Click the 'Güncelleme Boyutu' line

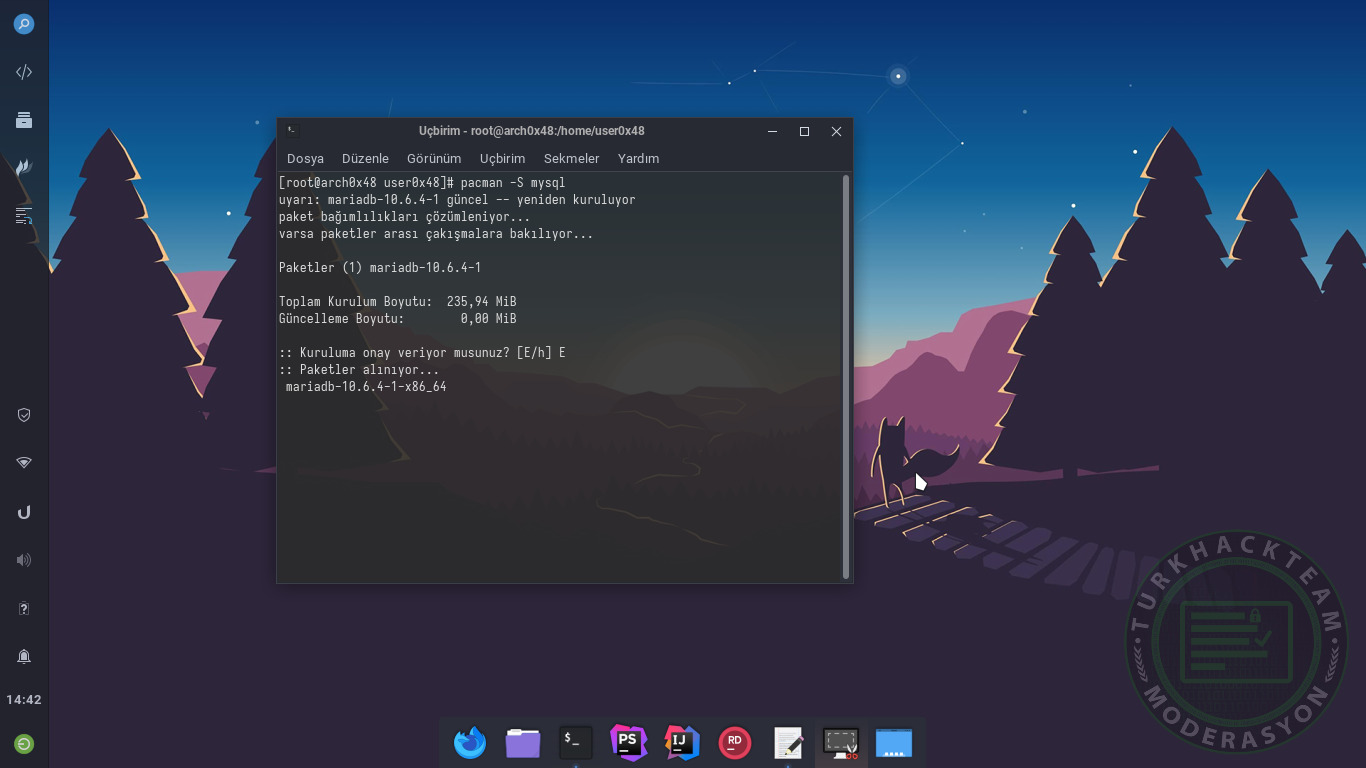(398, 319)
